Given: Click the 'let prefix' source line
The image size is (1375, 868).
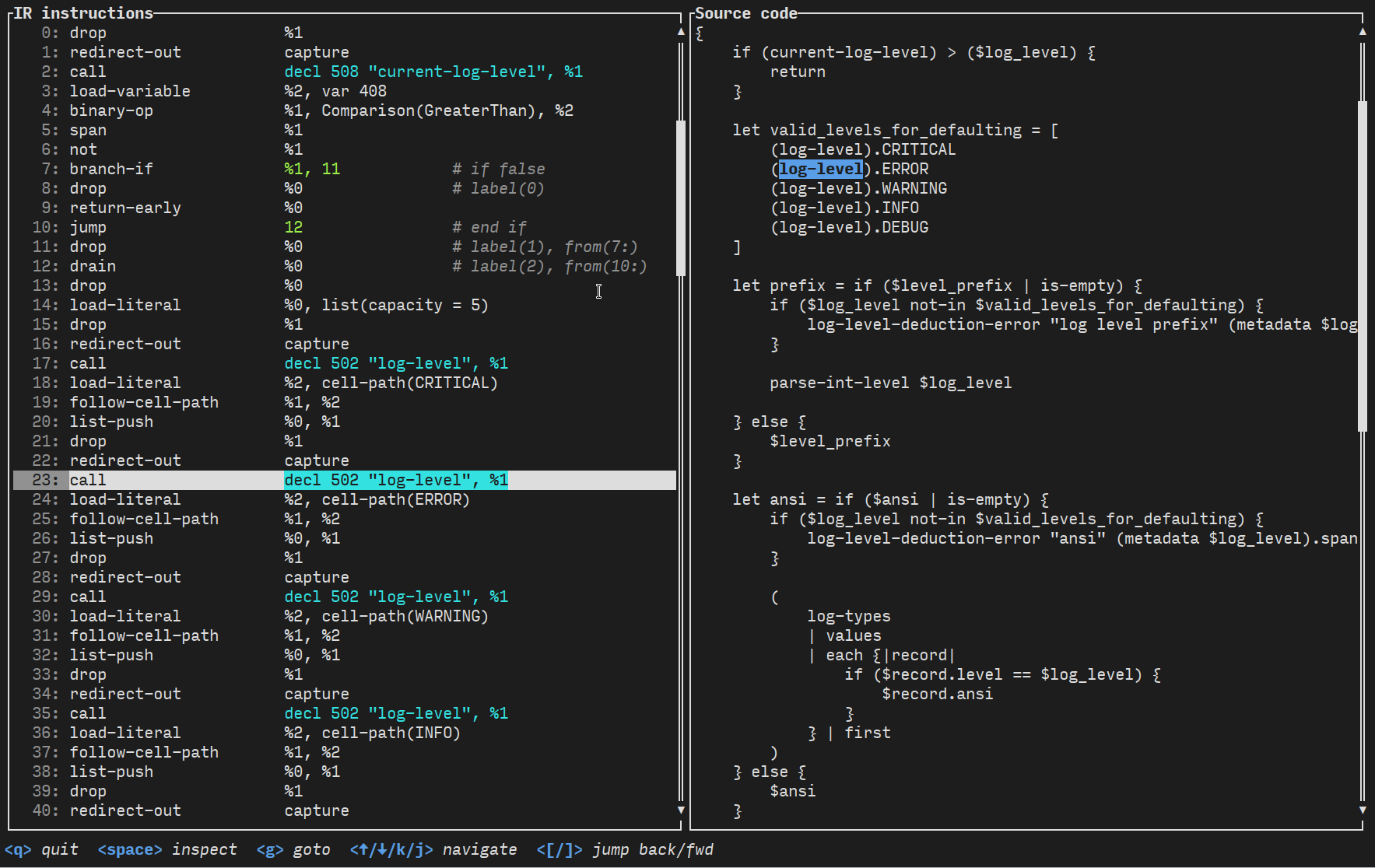Looking at the screenshot, I should [938, 285].
